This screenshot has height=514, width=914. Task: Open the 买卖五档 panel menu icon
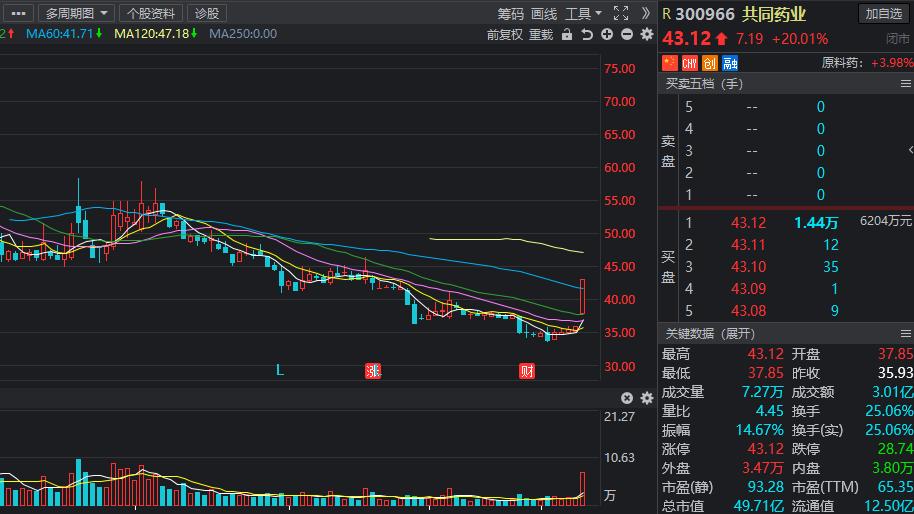click(x=905, y=84)
